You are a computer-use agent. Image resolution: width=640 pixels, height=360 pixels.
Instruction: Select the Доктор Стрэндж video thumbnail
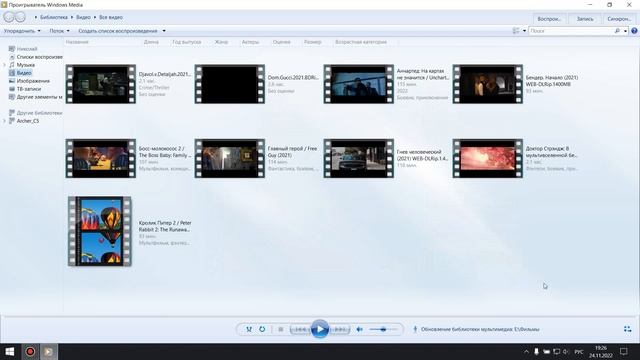(x=488, y=158)
